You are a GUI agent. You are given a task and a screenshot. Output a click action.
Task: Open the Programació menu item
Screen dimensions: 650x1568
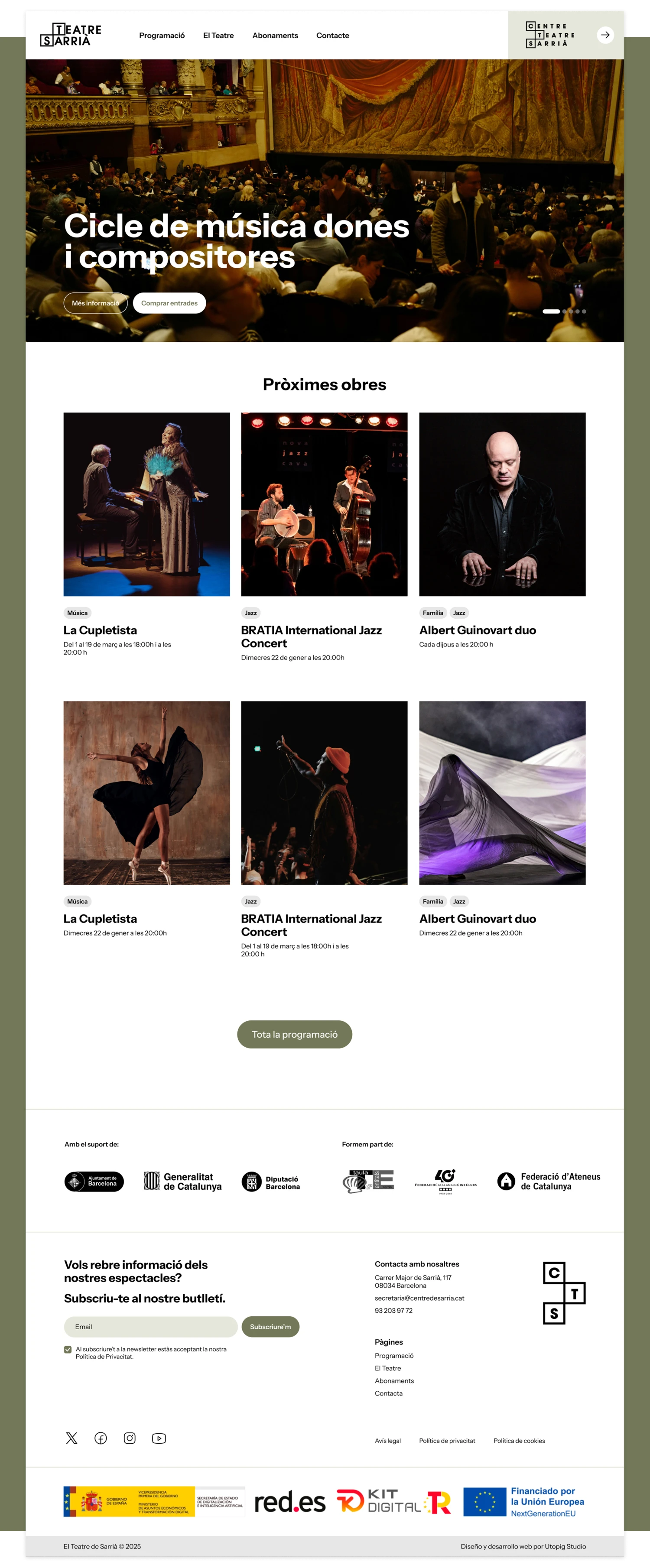162,35
